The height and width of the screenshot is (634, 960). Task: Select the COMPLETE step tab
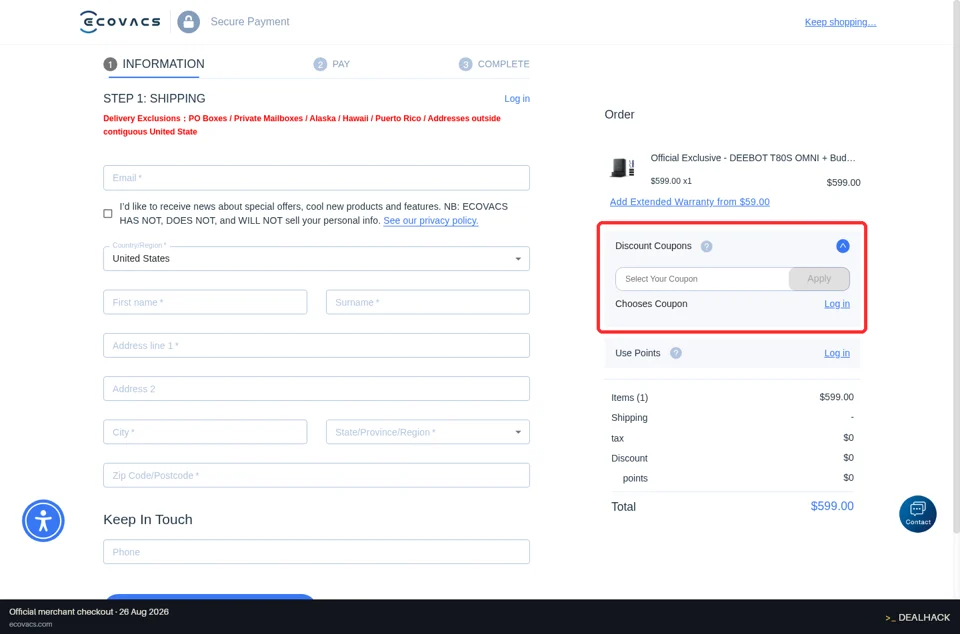pyautogui.click(x=494, y=64)
